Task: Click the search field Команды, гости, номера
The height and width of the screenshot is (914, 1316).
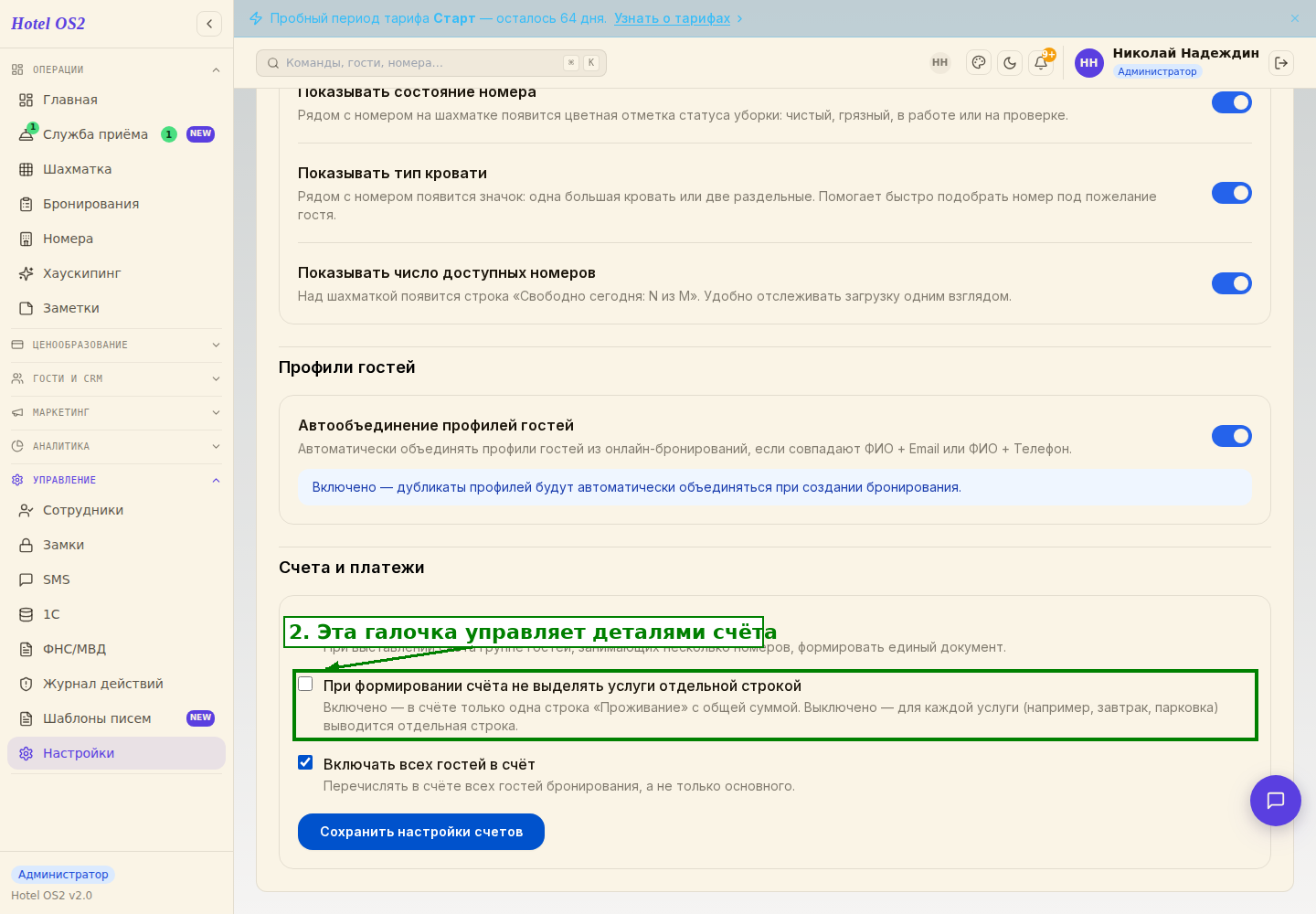Action: tap(431, 63)
